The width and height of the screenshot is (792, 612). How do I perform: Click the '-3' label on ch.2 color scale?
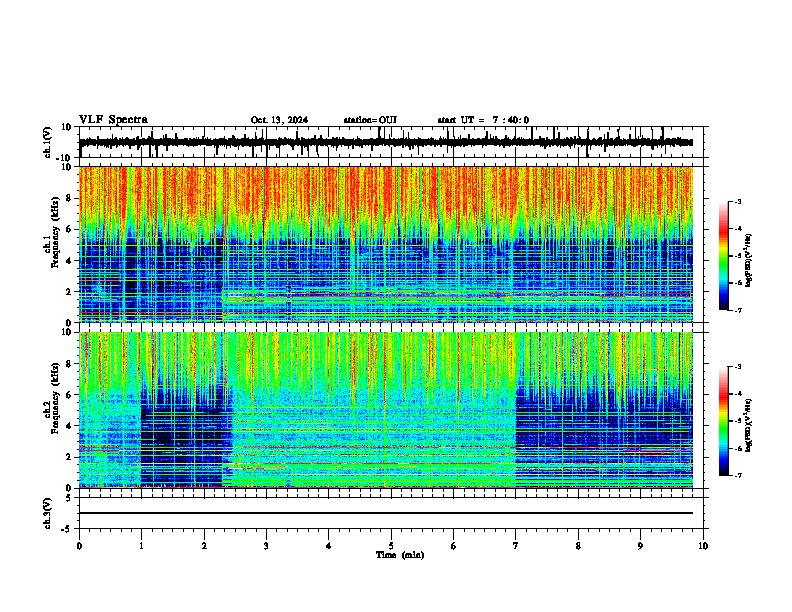(737, 367)
